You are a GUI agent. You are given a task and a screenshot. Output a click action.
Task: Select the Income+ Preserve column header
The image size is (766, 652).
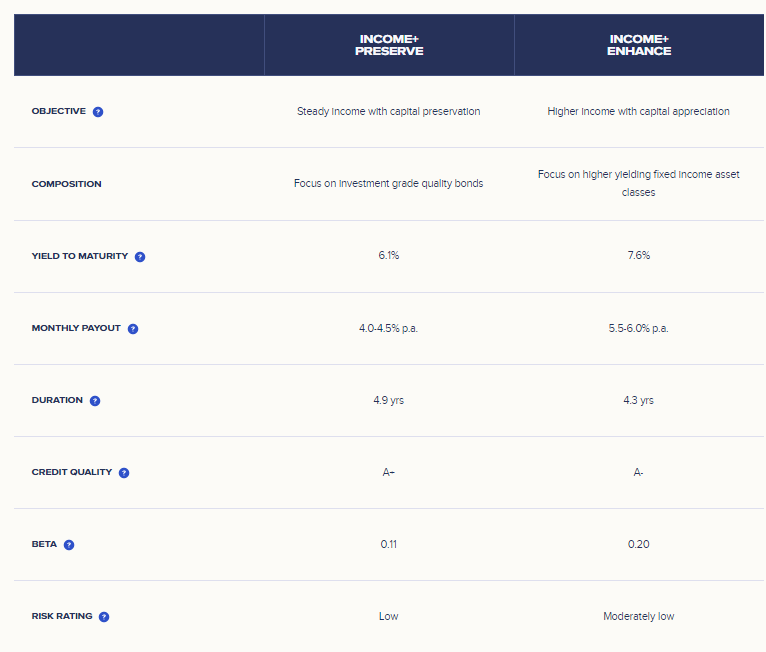click(x=389, y=45)
